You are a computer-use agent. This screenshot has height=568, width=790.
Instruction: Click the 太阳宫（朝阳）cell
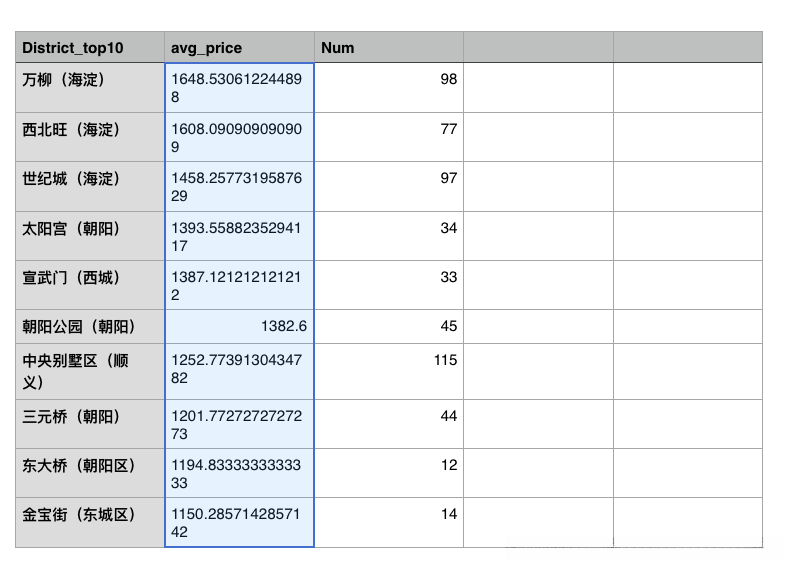click(x=90, y=236)
